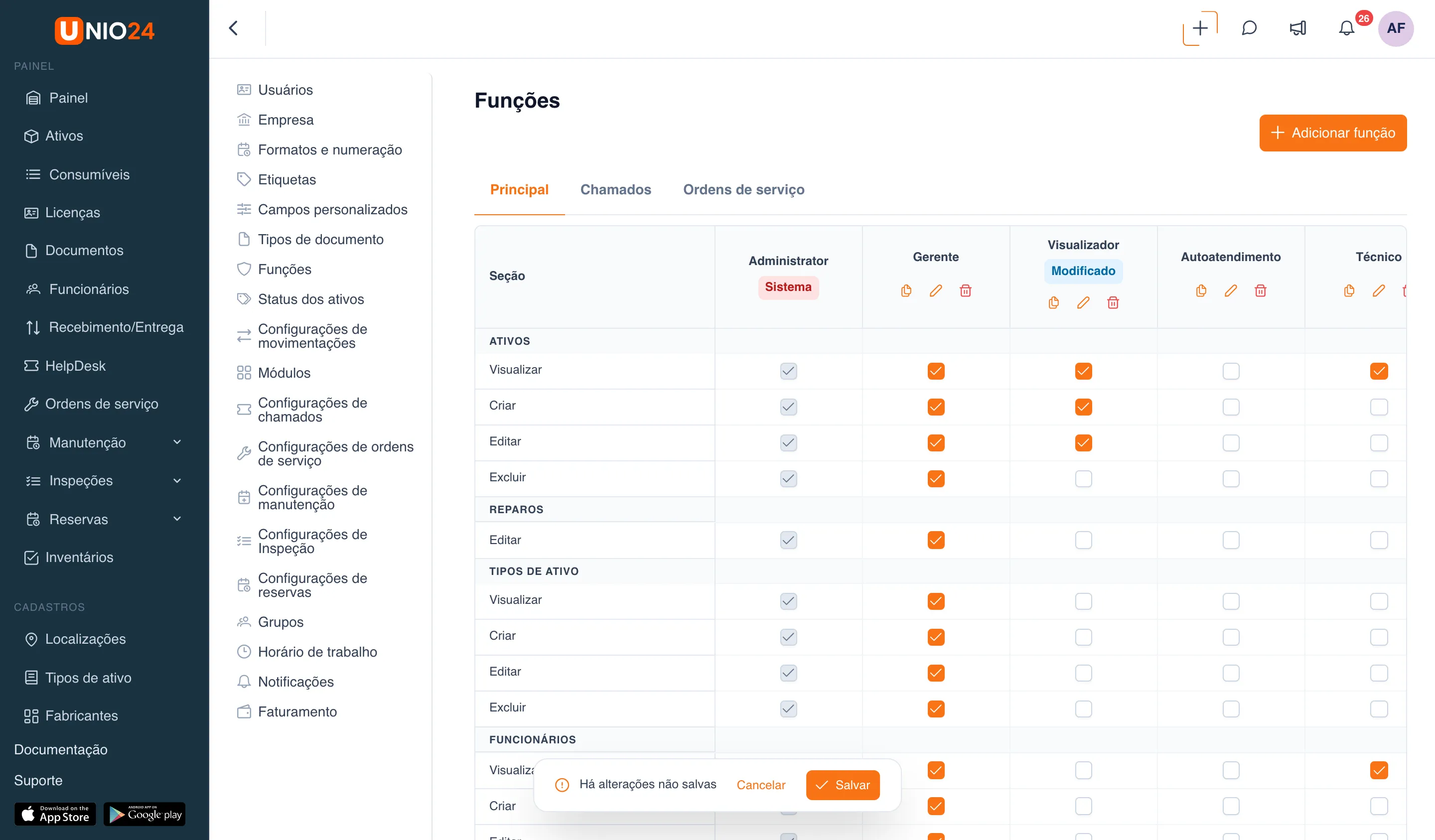Delete the Visualizador role
1435x840 pixels.
[x=1113, y=302]
